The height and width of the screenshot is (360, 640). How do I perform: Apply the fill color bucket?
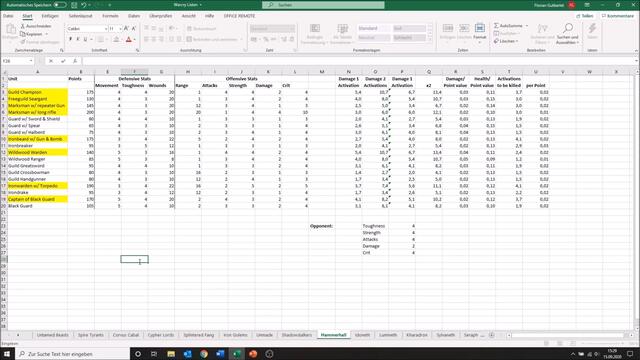[x=116, y=40]
